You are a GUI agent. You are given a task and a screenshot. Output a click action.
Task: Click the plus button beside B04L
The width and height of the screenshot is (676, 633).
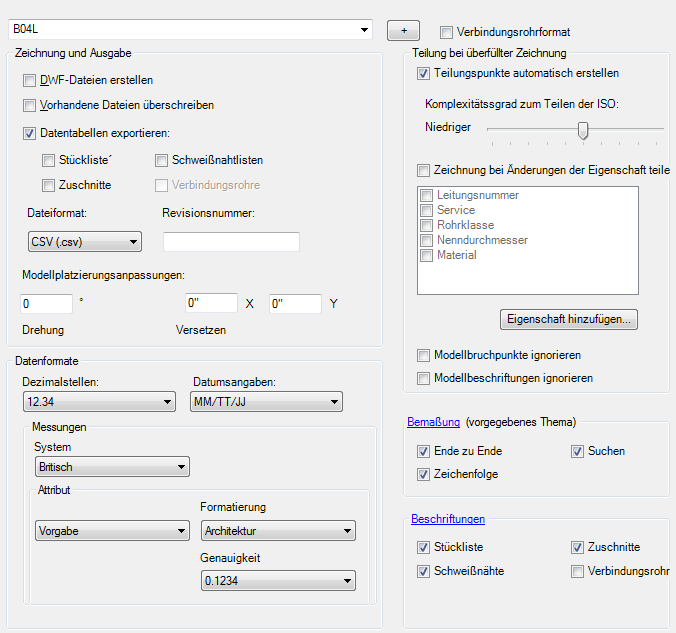403,30
